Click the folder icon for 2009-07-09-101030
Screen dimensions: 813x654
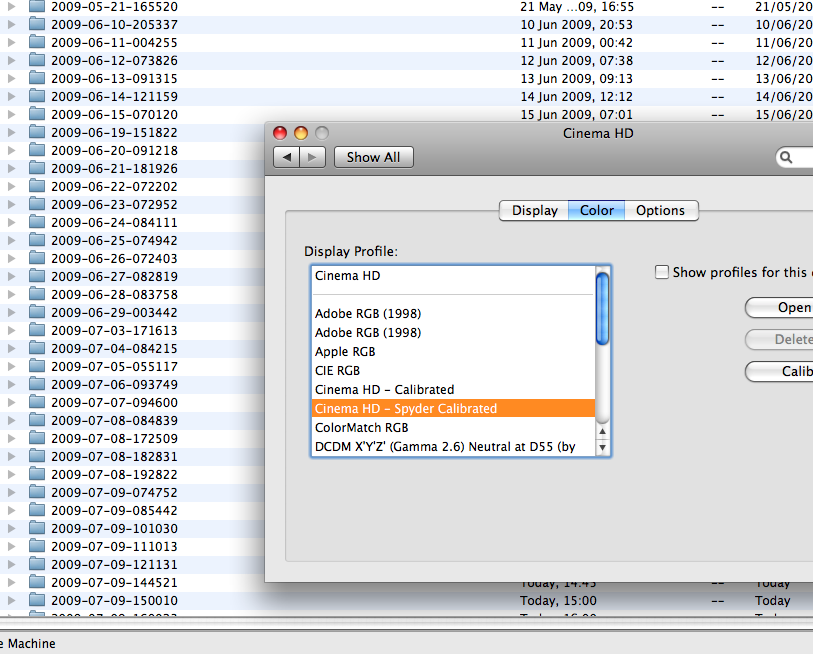point(37,528)
